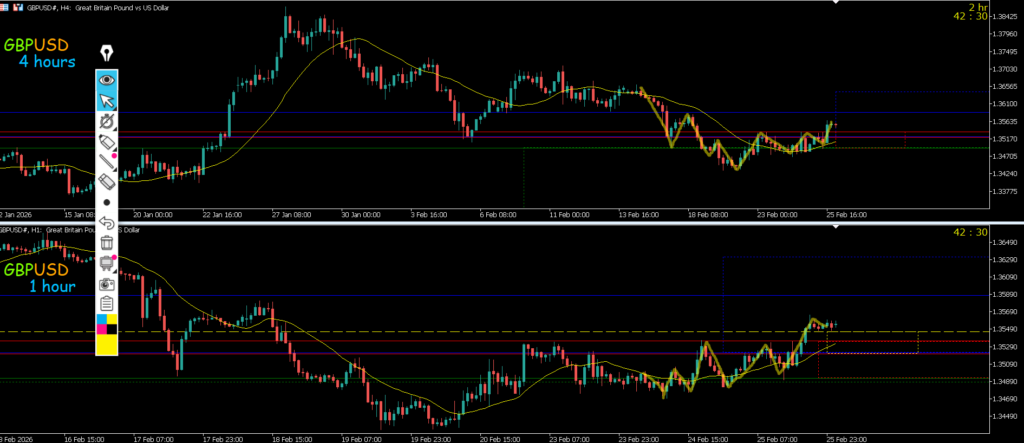Choose the straight line drawing tool
Image resolution: width=1024 pixels, height=443 pixels.
click(x=107, y=163)
